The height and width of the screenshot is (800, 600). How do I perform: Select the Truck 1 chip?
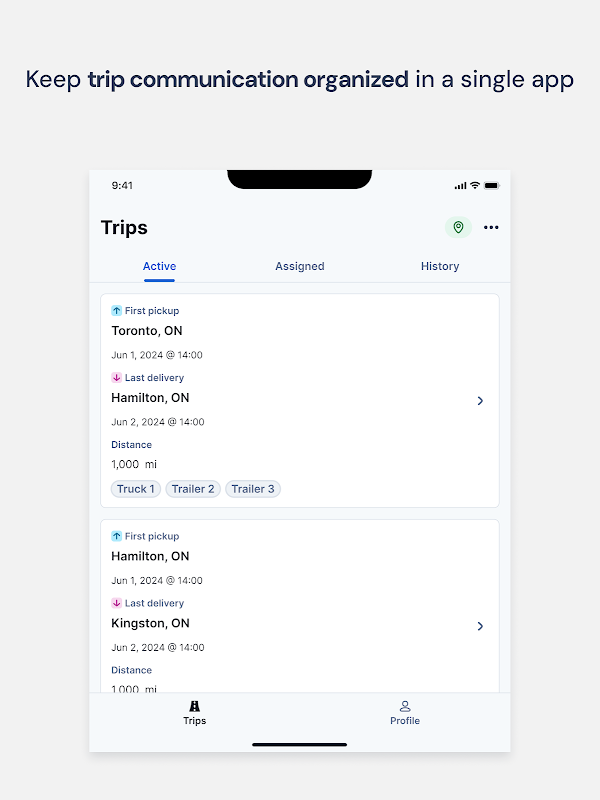tap(136, 489)
